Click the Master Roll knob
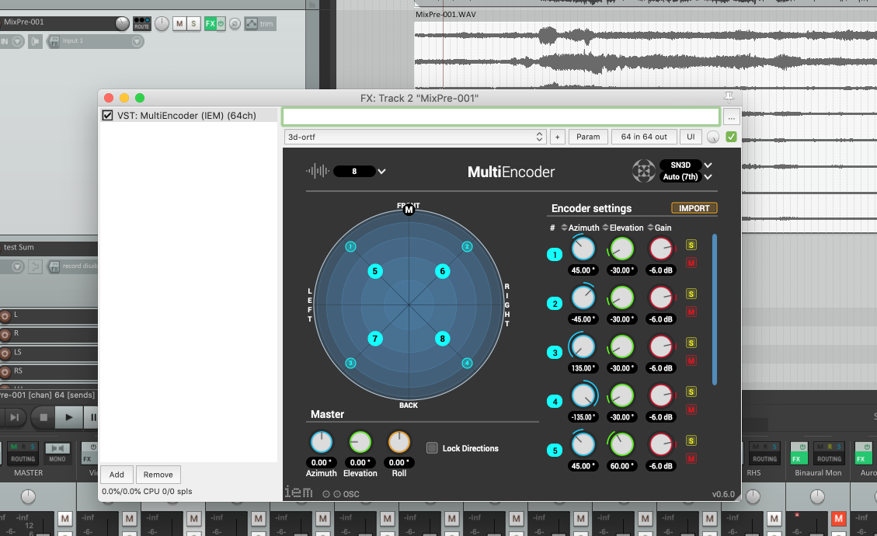Image resolution: width=877 pixels, height=536 pixels. pos(399,442)
